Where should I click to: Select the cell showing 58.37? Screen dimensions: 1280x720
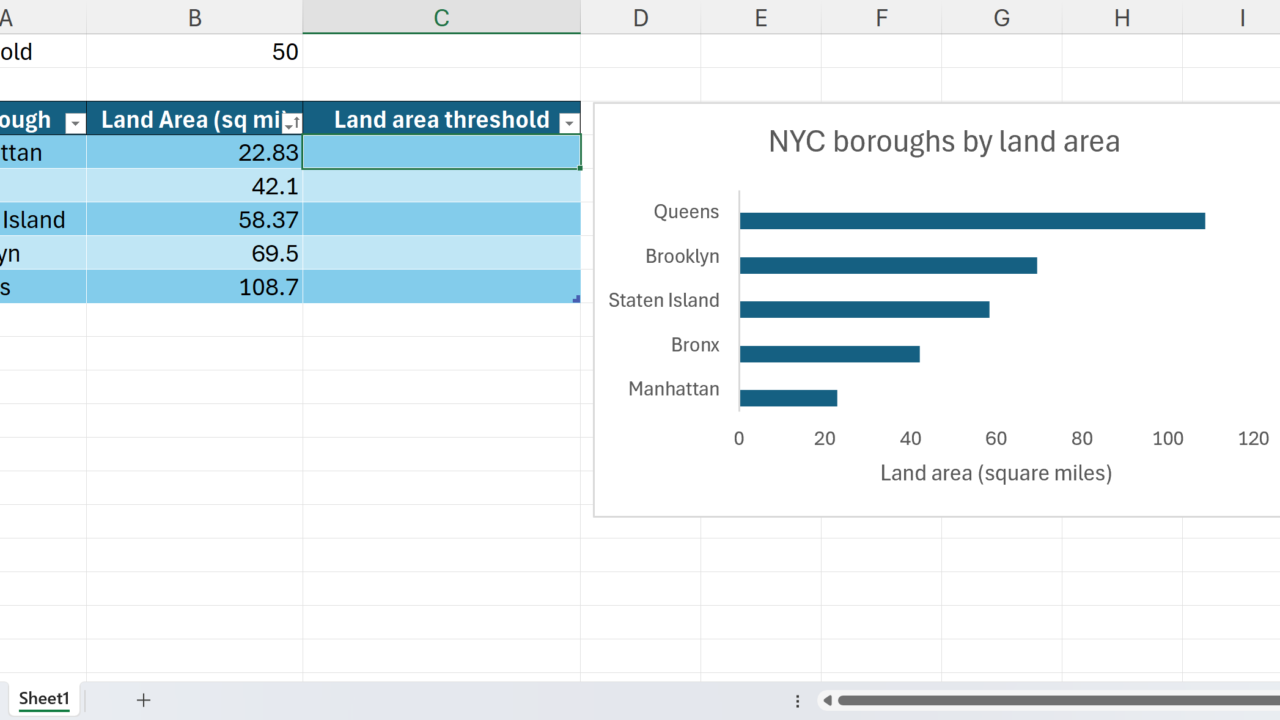(195, 220)
